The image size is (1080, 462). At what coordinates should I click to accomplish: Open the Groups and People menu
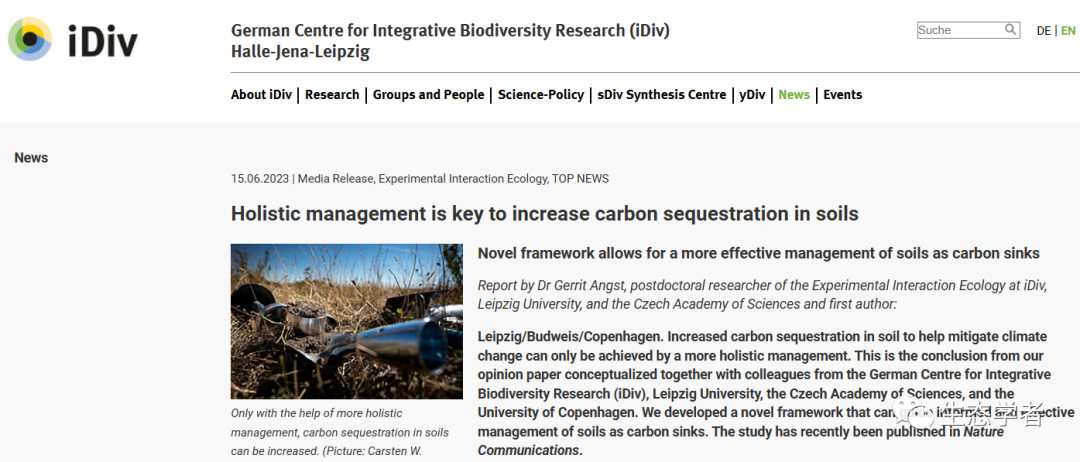[428, 95]
